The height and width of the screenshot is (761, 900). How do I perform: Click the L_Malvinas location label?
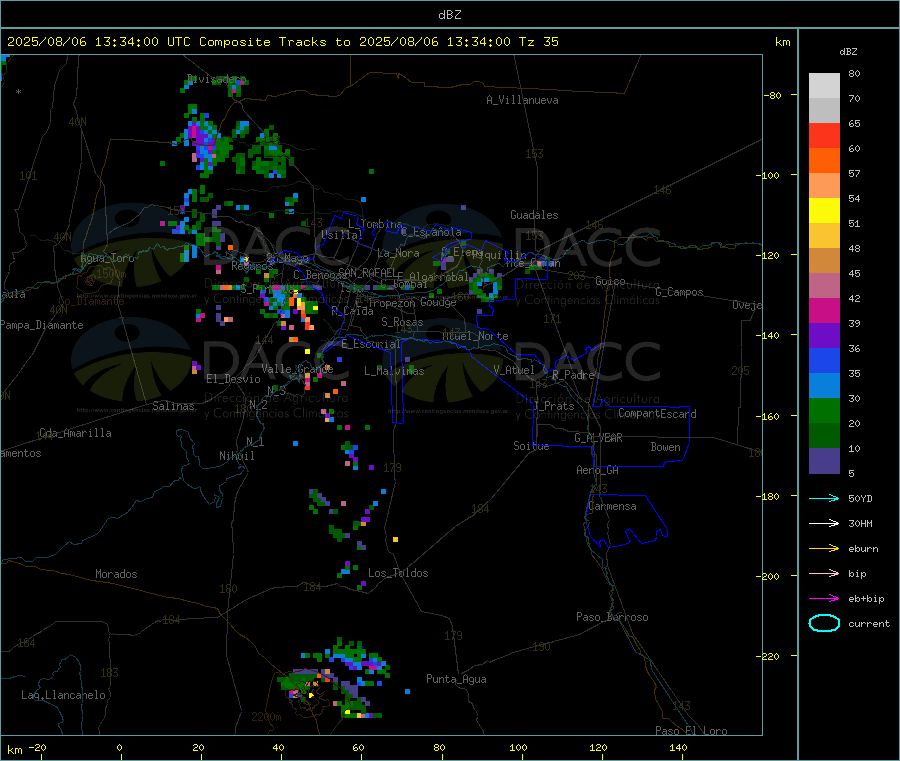(394, 371)
